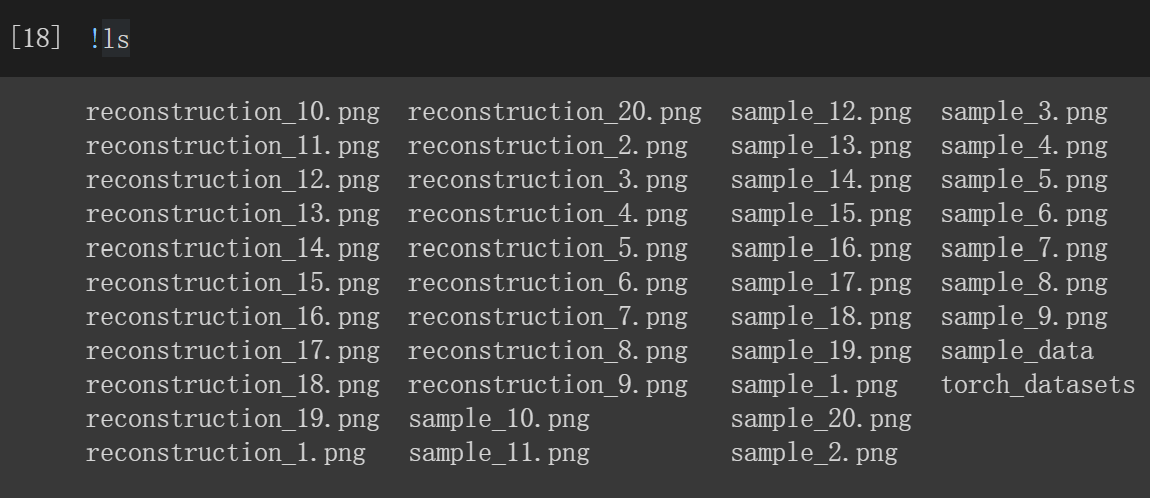This screenshot has height=498, width=1150.
Task: Select reconstruction_10.png in the output
Action: point(232,112)
